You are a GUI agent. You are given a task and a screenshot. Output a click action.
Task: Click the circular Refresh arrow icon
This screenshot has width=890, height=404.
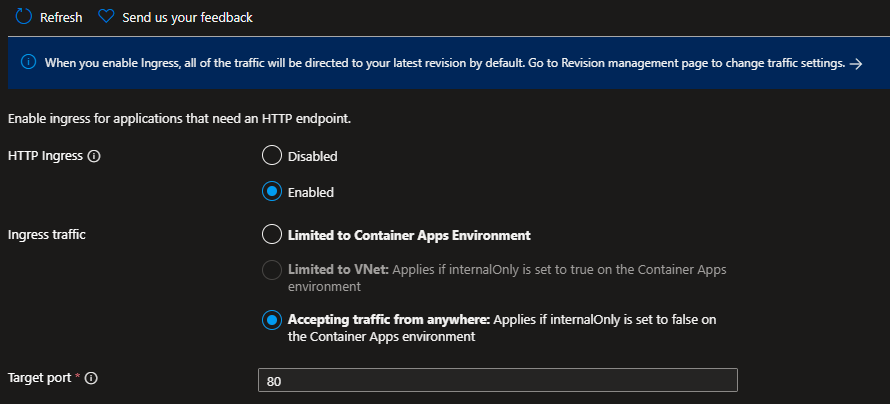(x=25, y=17)
